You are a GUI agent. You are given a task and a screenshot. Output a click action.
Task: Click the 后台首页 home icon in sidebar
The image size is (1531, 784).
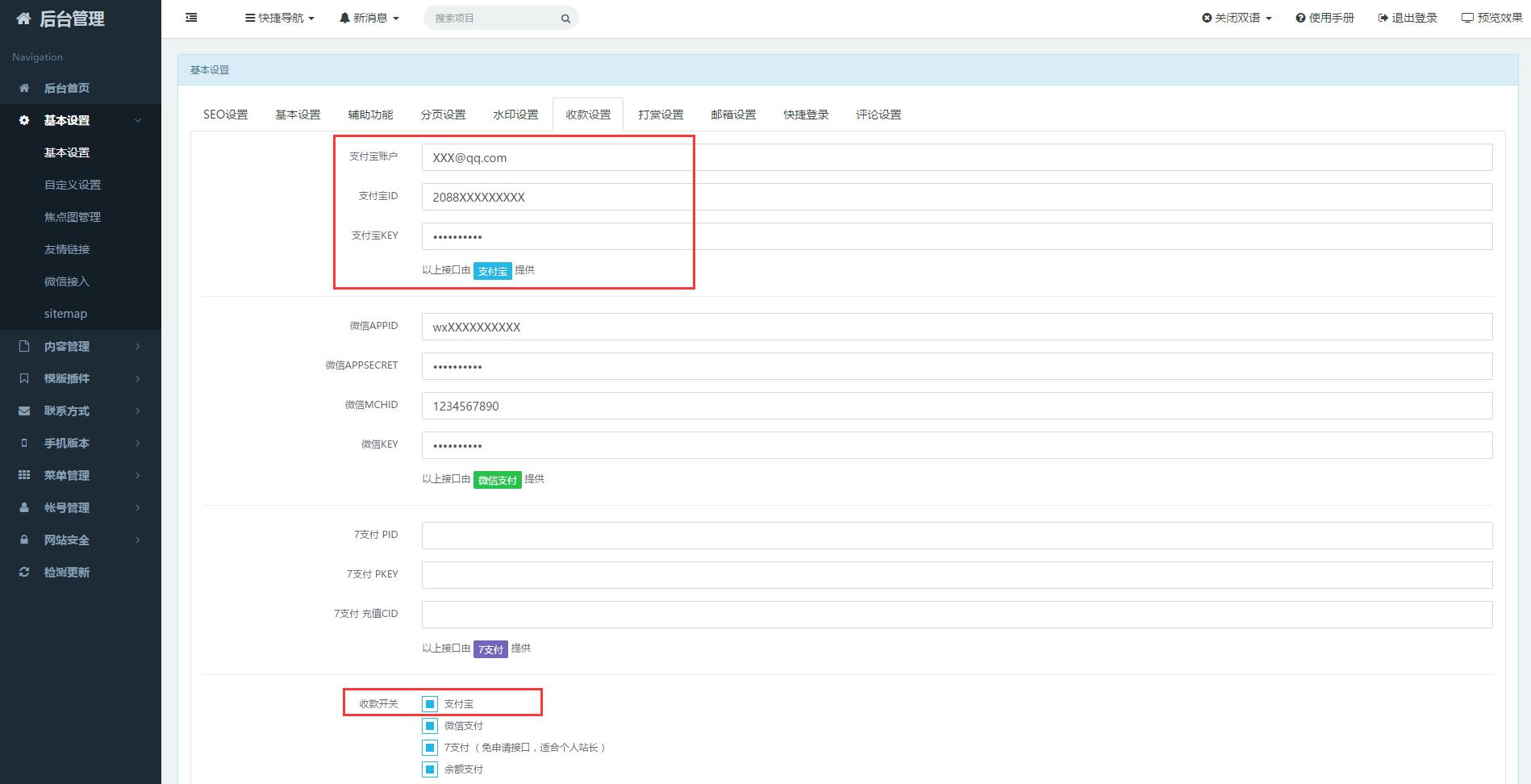point(24,88)
